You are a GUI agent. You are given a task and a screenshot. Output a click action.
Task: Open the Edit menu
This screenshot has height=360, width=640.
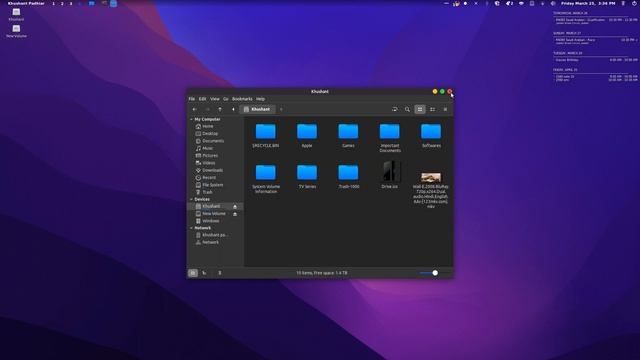[x=202, y=99]
